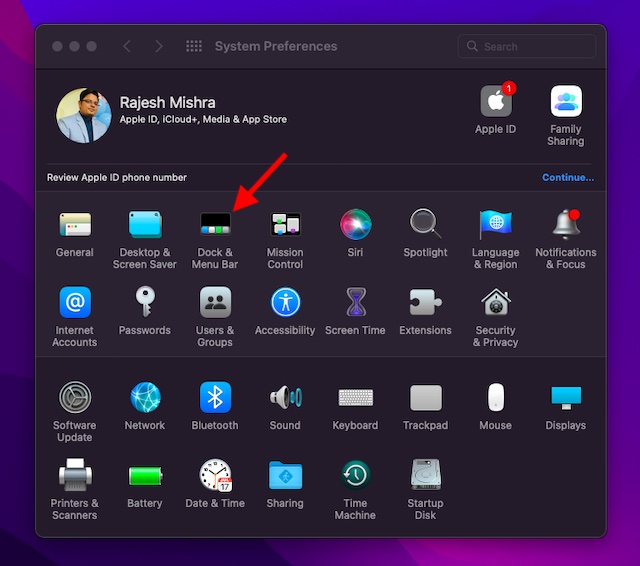
Task: Open Dock & Menu Bar preferences
Action: tap(215, 224)
